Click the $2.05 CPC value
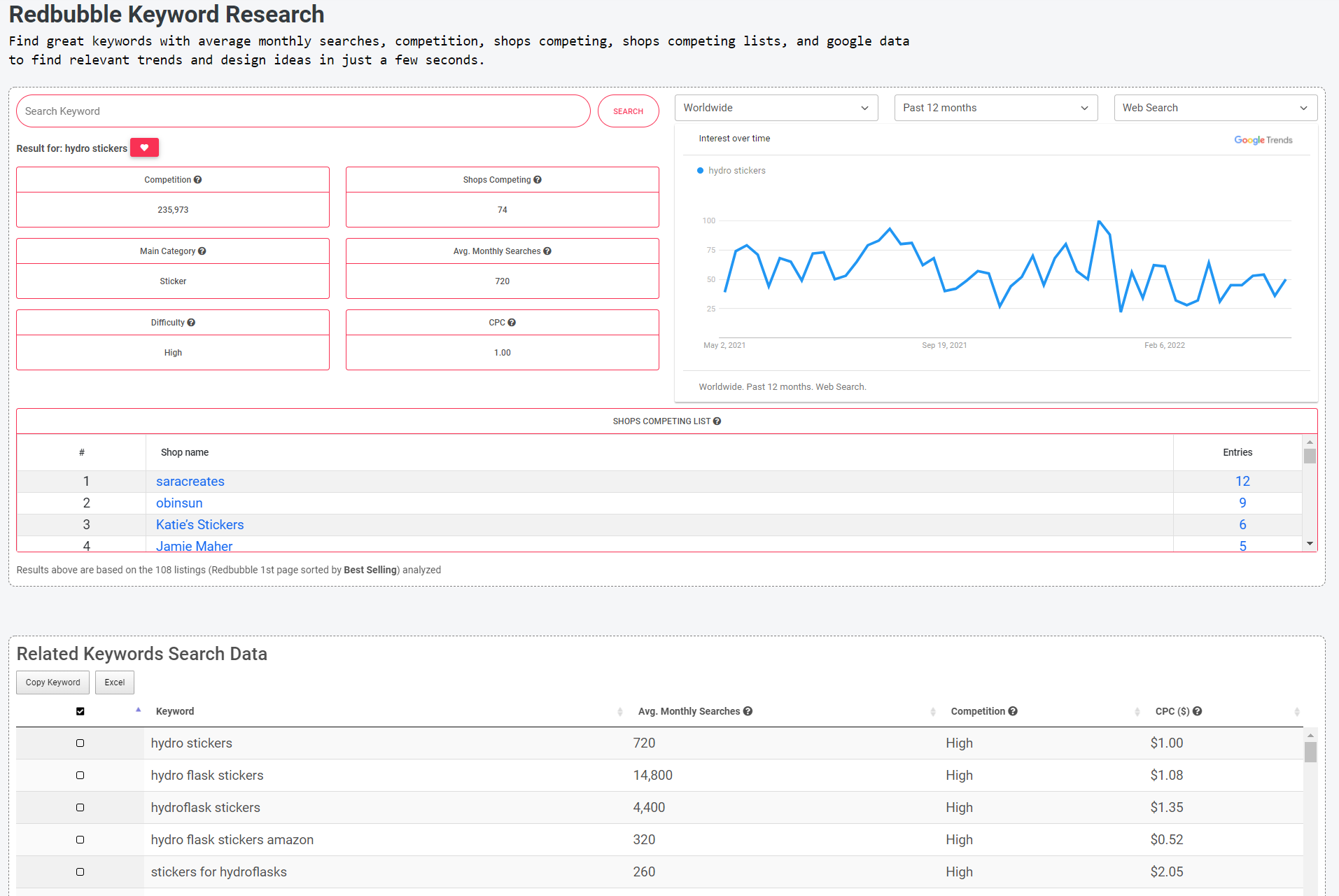 1167,872
